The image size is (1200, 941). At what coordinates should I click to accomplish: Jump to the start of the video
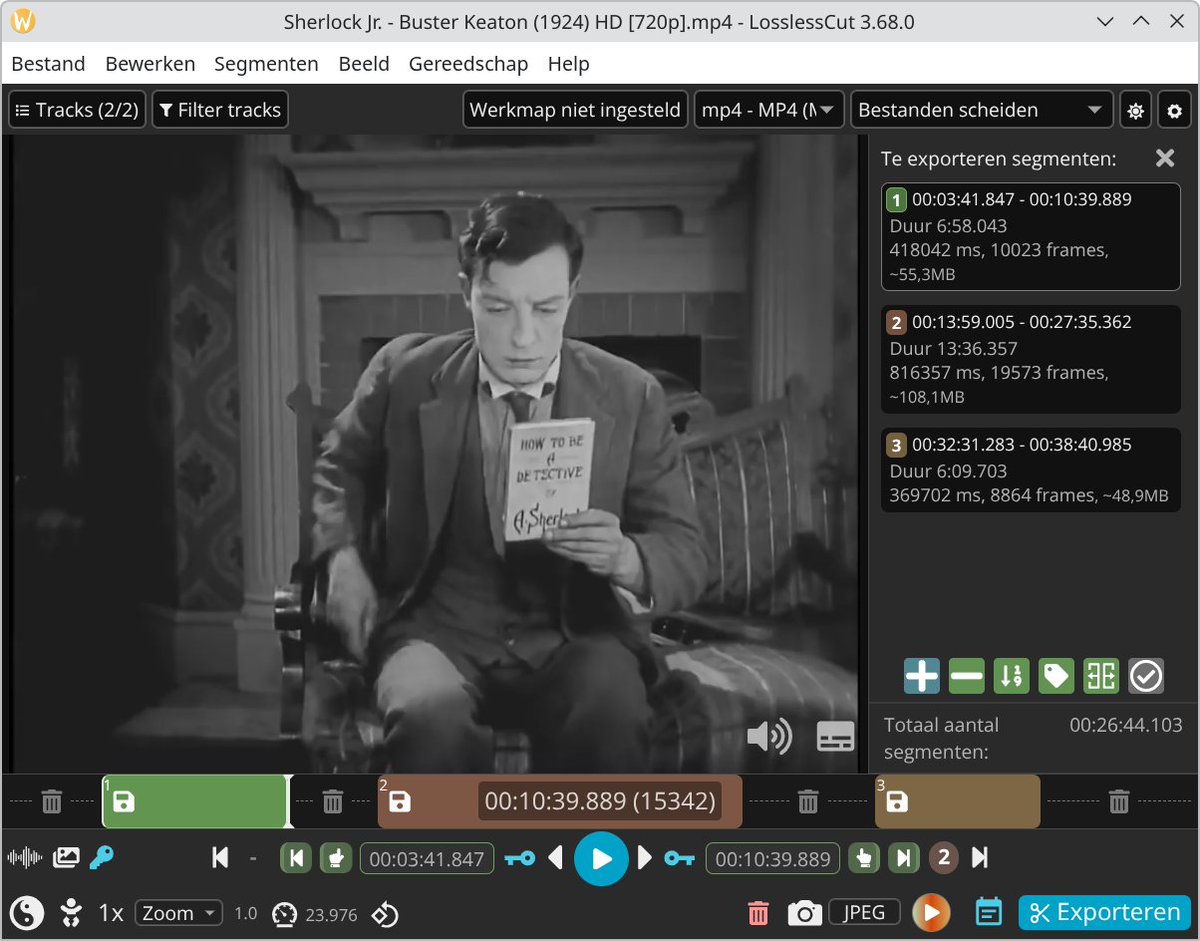[x=221, y=858]
